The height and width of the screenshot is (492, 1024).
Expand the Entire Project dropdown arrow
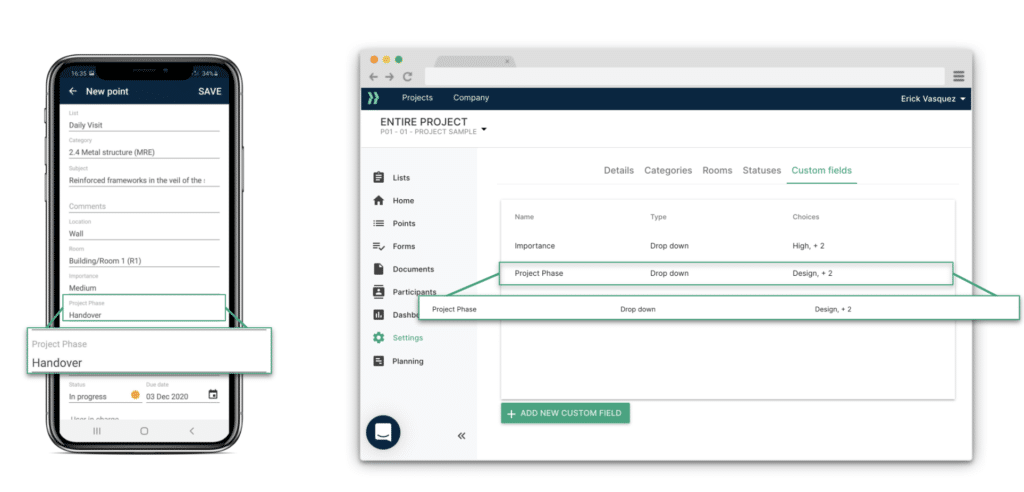(x=484, y=129)
